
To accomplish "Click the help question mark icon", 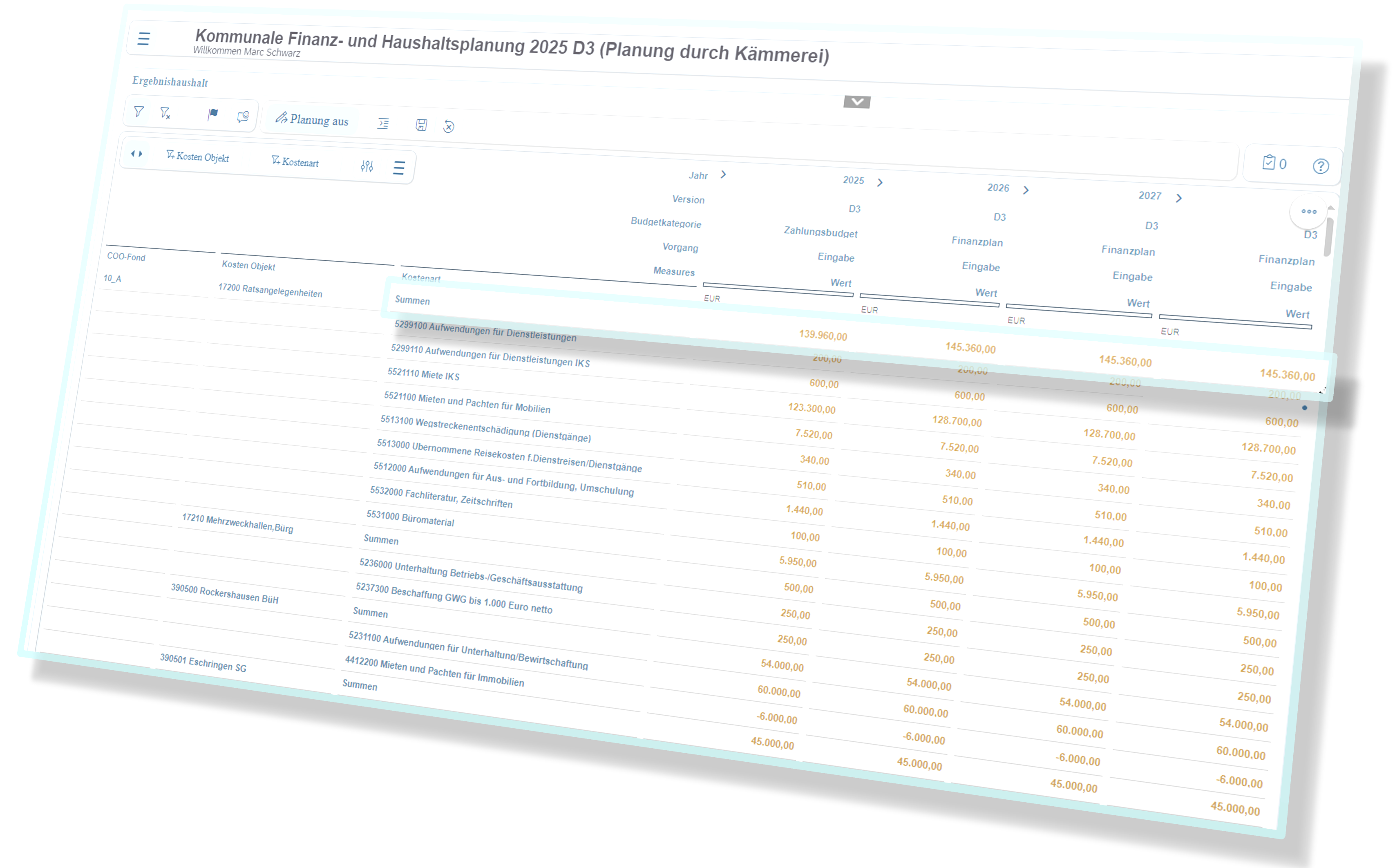I will 1320,166.
